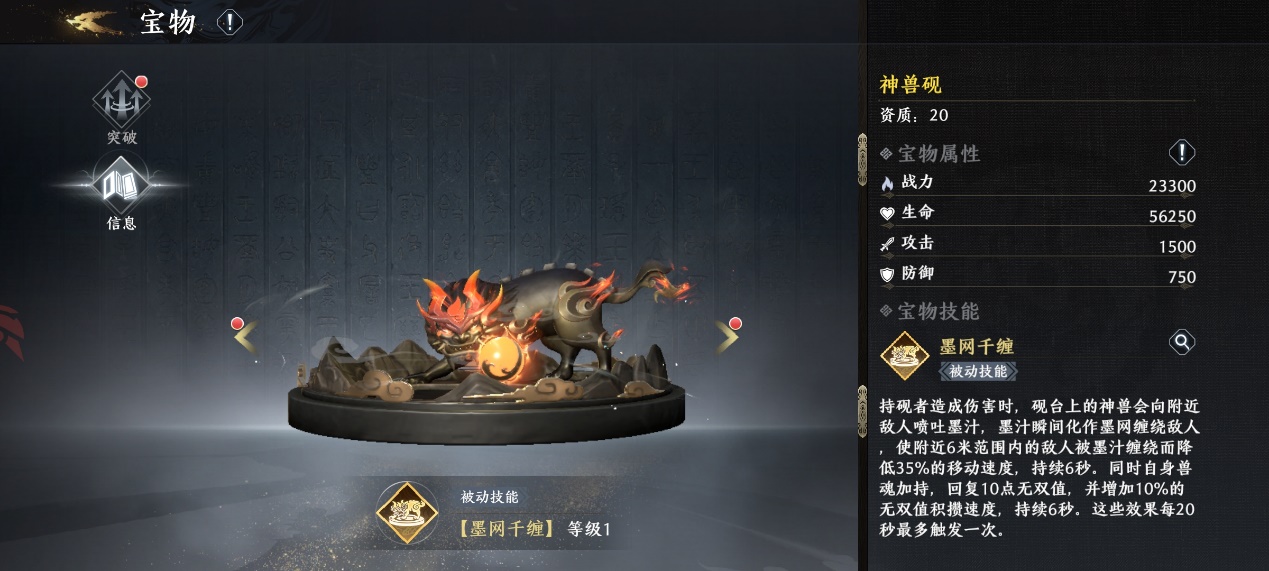Viewport: 1269px width, 571px height.
Task: Click the 攻击 sword stat icon
Action: [x=886, y=243]
